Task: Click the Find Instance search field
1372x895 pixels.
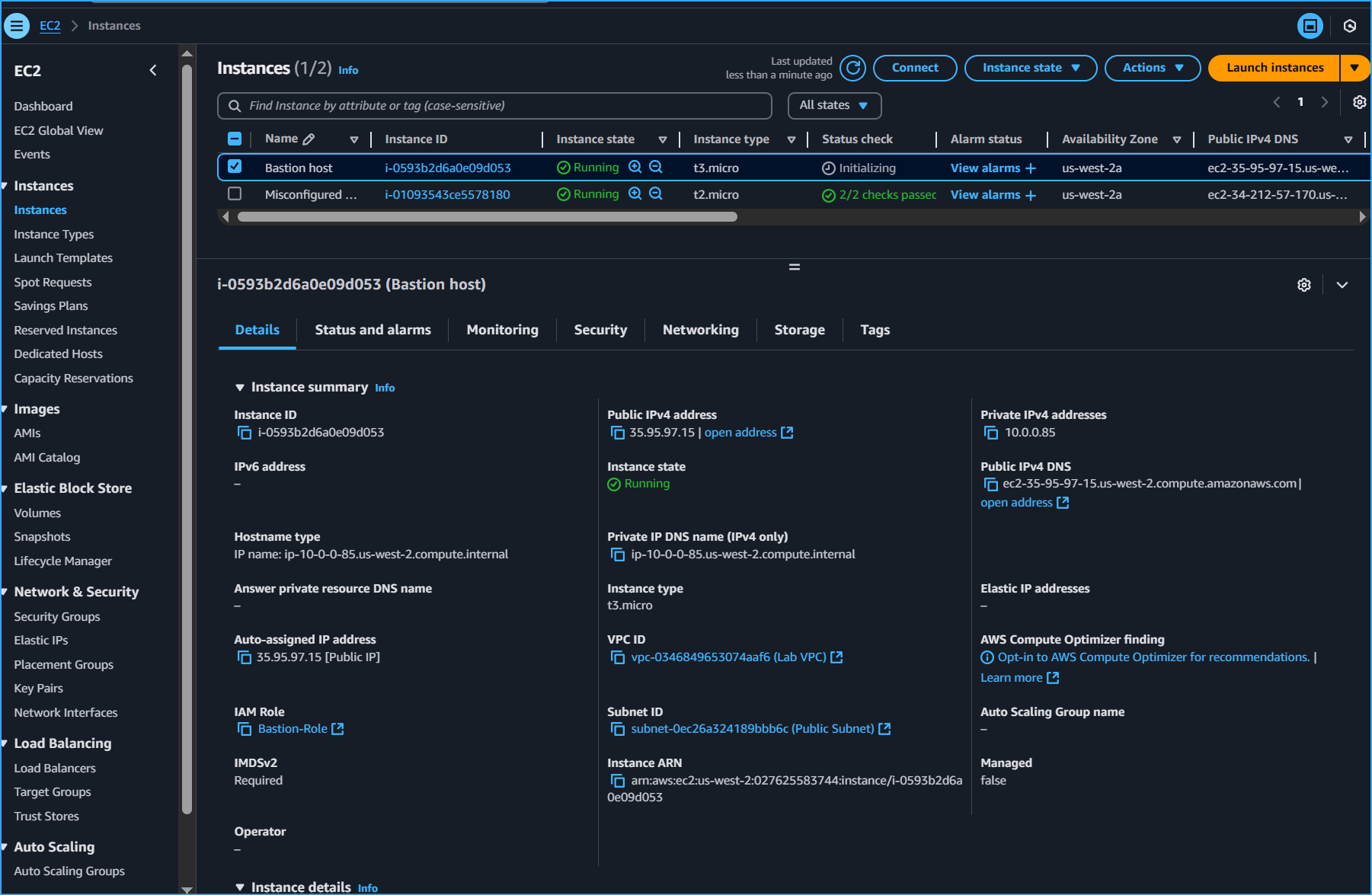Action: pyautogui.click(x=494, y=105)
